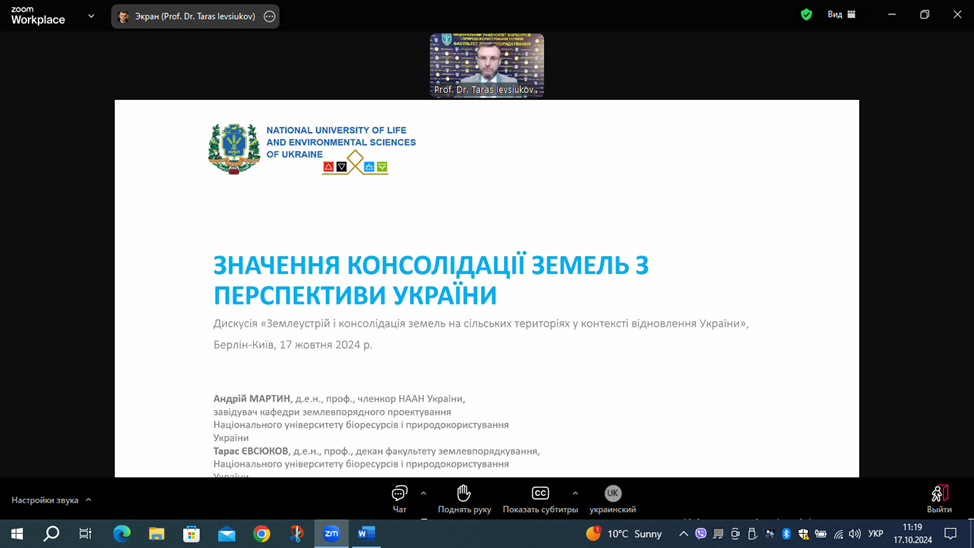Show subtitles with CC button
This screenshot has height=548, width=974.
pyautogui.click(x=540, y=500)
